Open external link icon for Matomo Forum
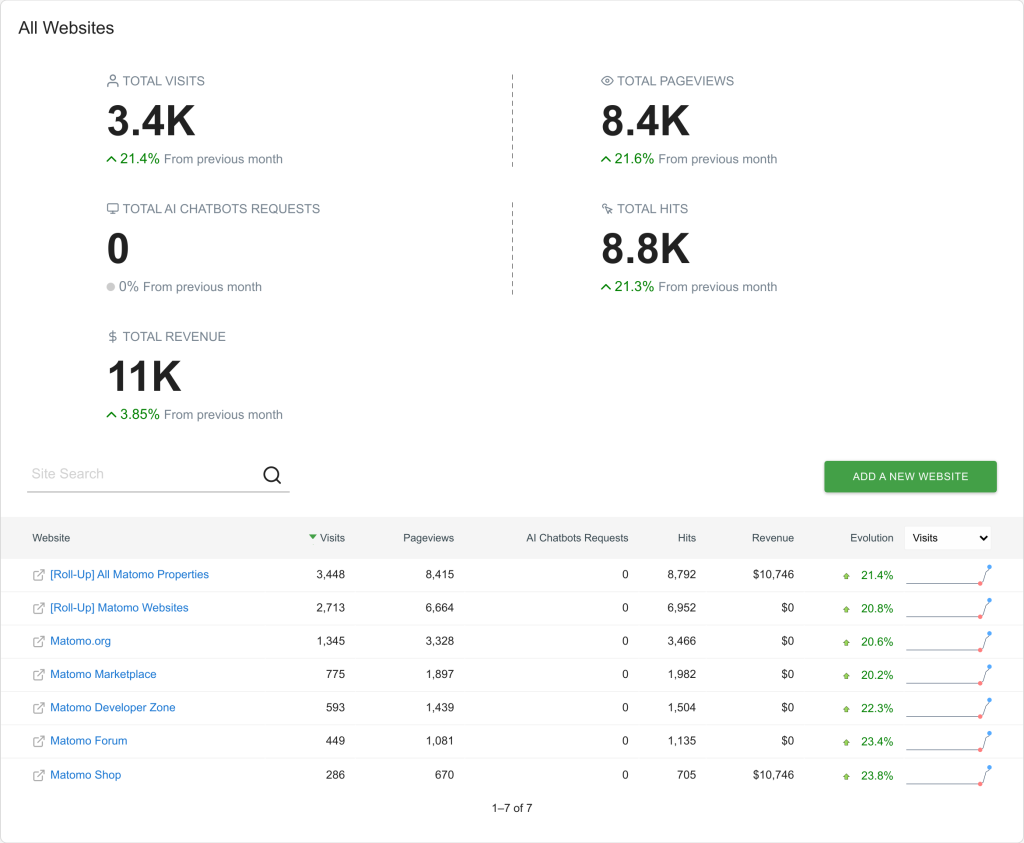Screen dimensions: 1024x843 pos(39,741)
